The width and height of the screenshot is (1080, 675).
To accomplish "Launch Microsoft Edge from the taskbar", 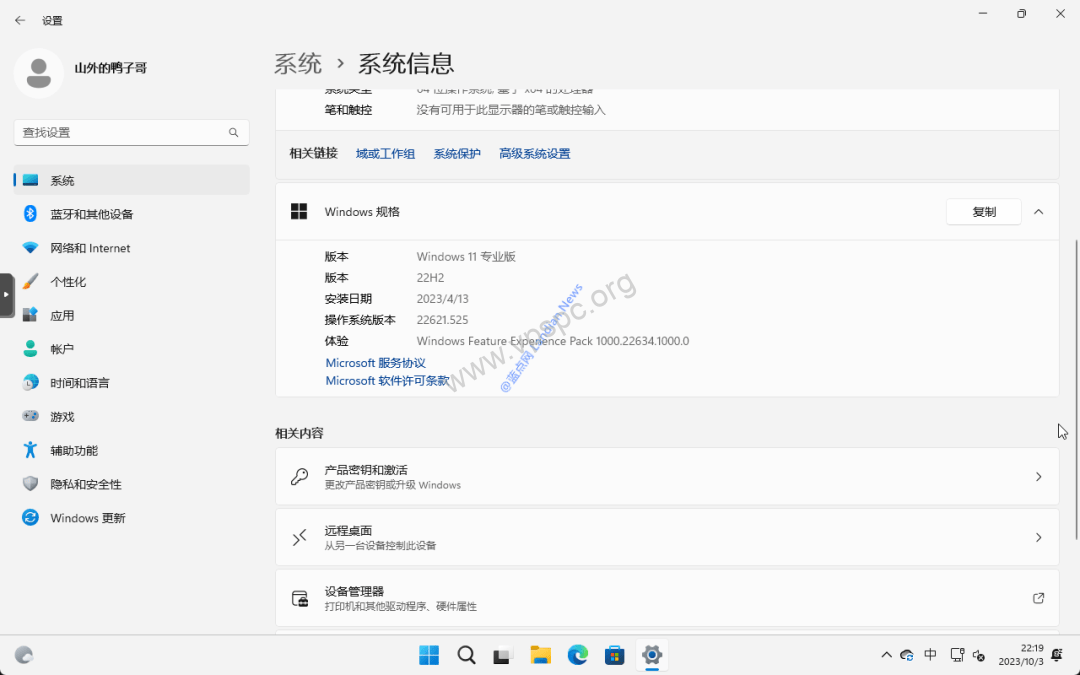I will [x=578, y=655].
